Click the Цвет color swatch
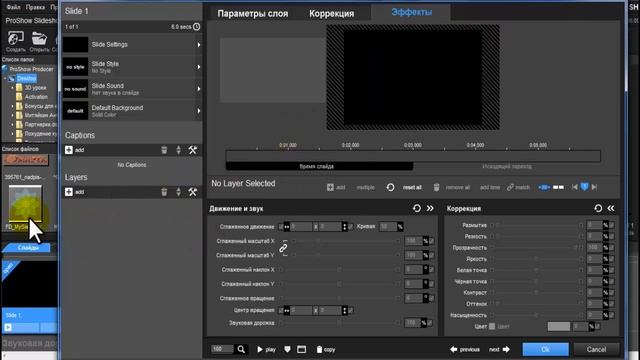Viewport: 640px width, 360px height. (x=559, y=327)
